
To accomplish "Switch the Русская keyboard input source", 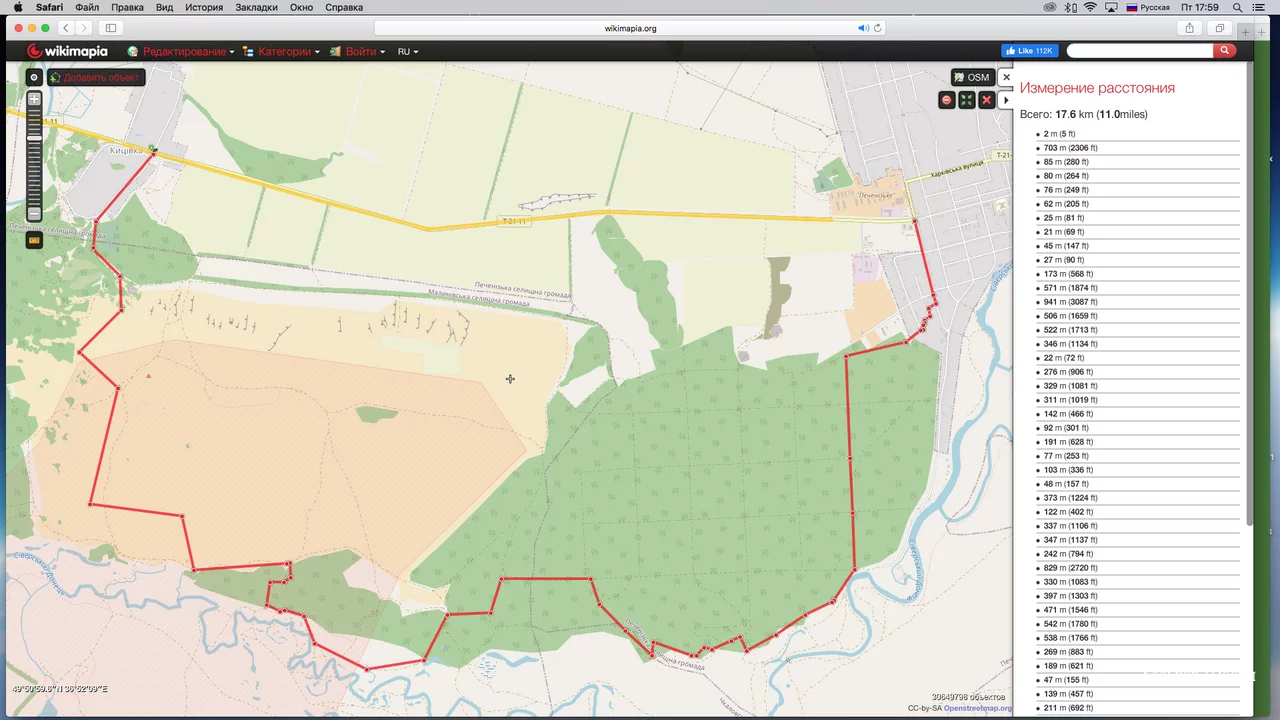I will click(1148, 7).
